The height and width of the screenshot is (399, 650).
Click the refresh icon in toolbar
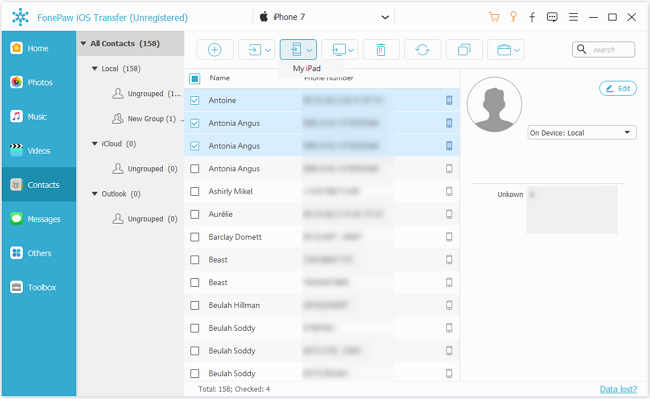tap(422, 50)
